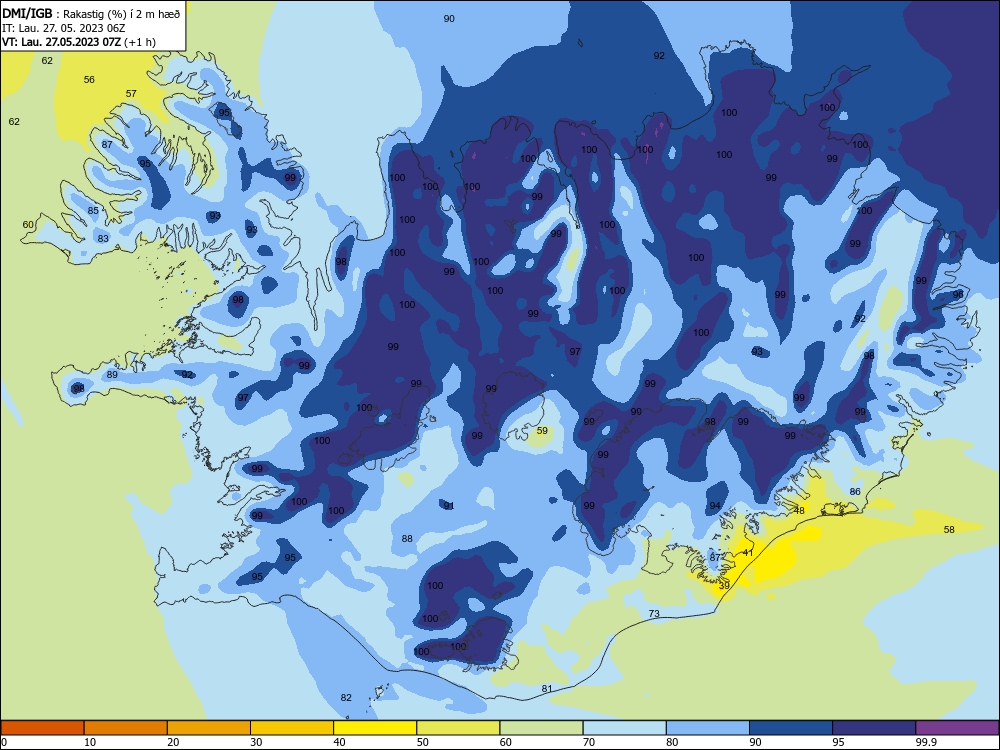Click the humidity value 83 on the map
This screenshot has width=1000, height=750.
tap(103, 238)
